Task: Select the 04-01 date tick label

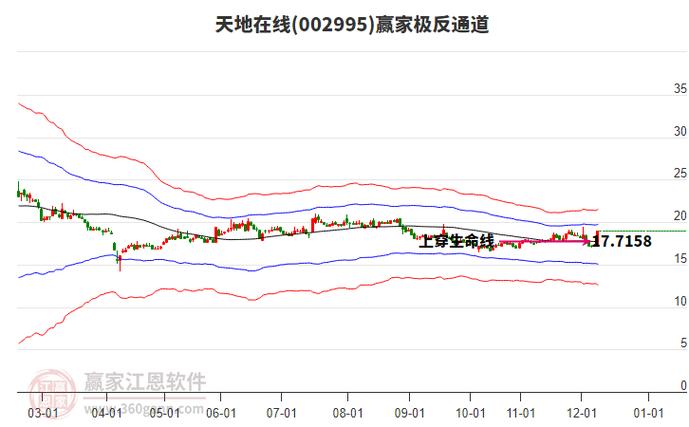Action: 108,411
